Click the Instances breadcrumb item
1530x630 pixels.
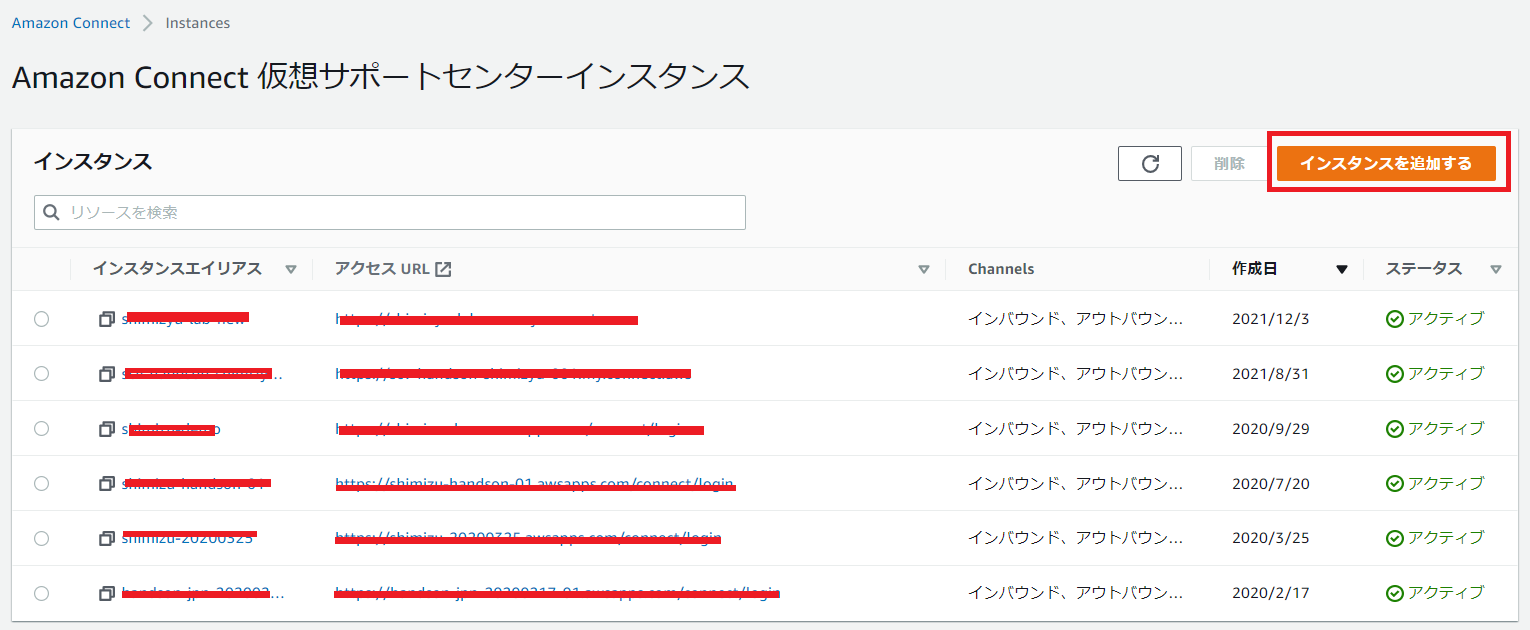[198, 22]
